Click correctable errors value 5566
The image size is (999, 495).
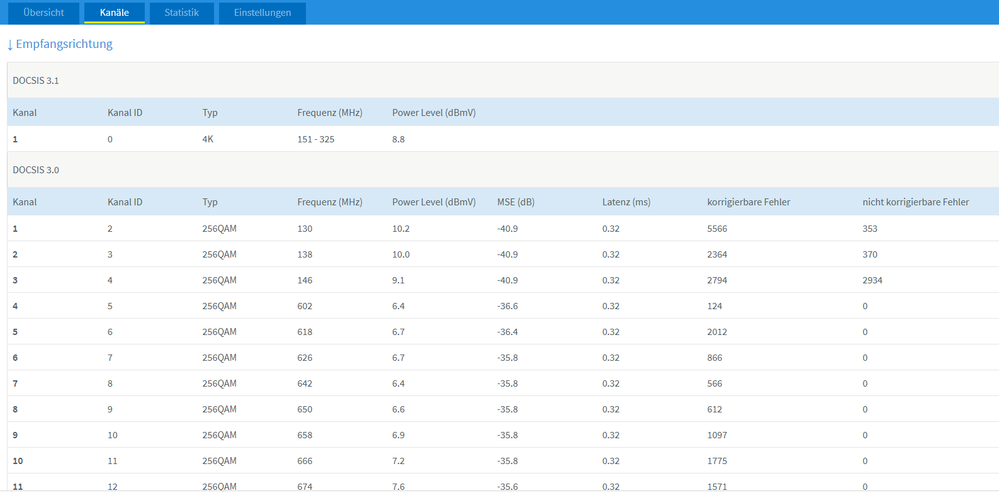point(717,229)
